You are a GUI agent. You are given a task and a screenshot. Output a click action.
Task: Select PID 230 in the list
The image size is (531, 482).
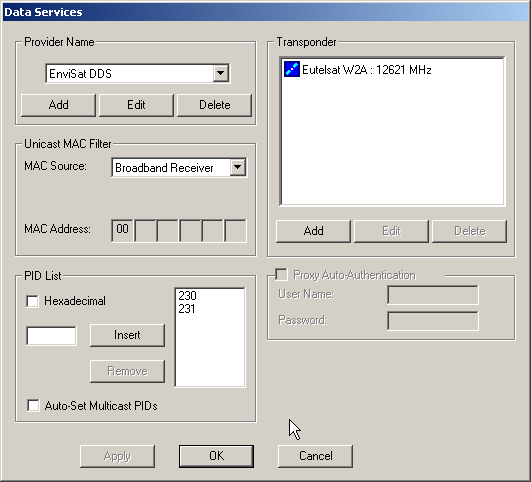(187, 296)
